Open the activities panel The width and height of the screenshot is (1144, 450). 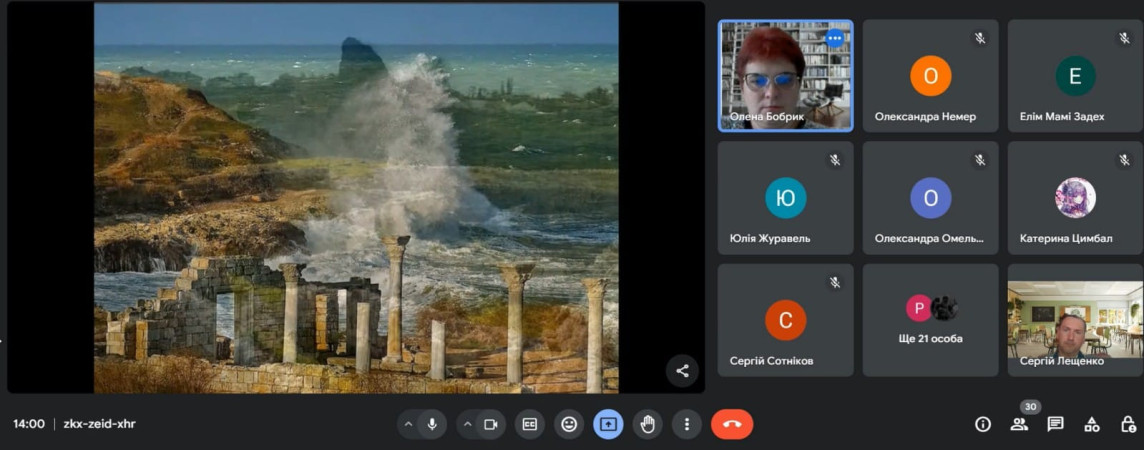point(1091,424)
